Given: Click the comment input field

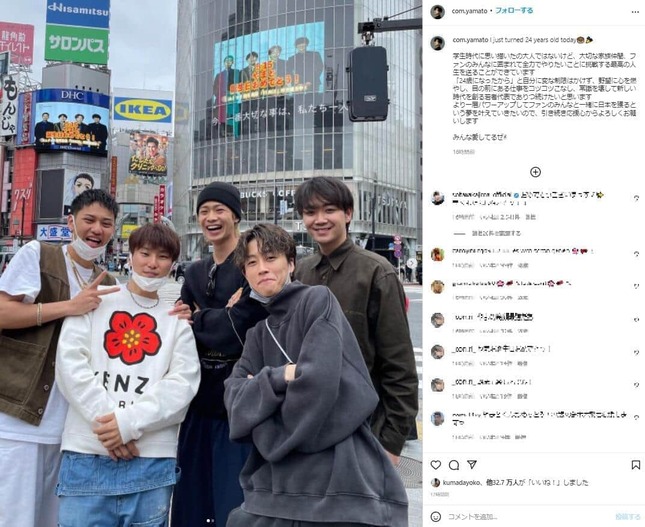Looking at the screenshot, I should coord(529,517).
